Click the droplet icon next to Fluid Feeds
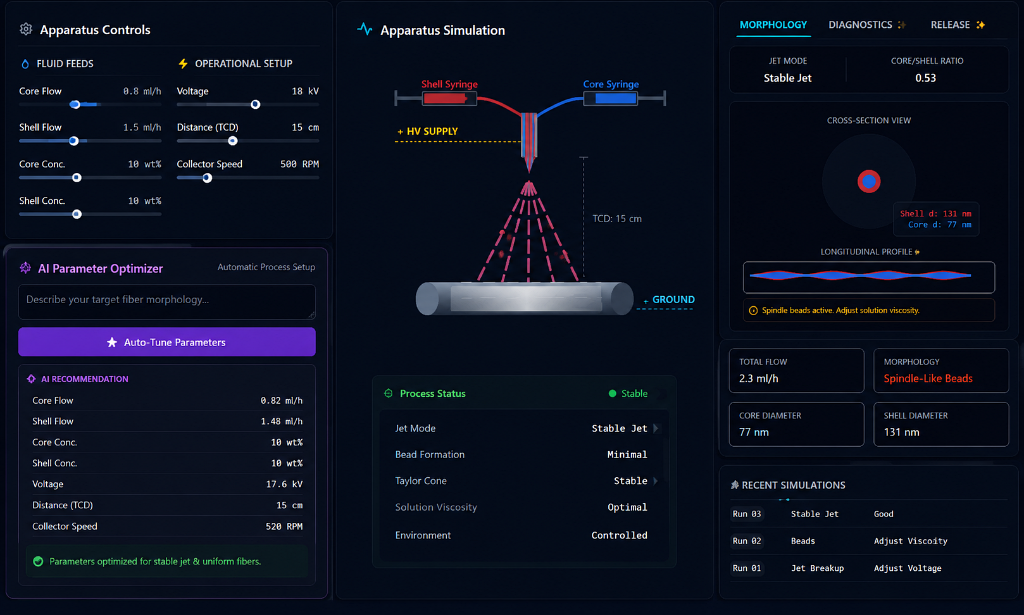1024x615 pixels. coord(25,64)
